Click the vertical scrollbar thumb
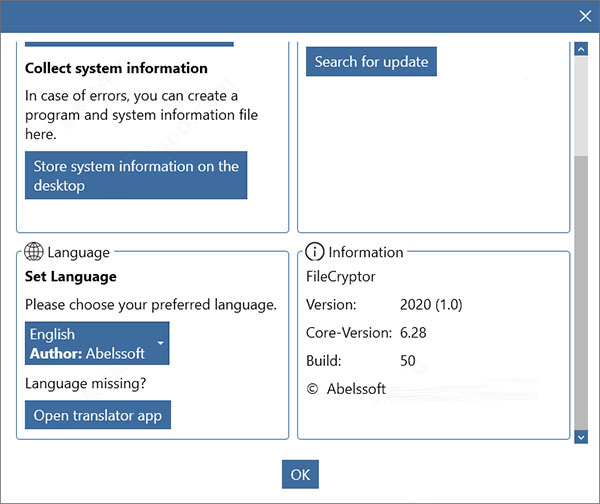This screenshot has width=600, height=504. [581, 290]
